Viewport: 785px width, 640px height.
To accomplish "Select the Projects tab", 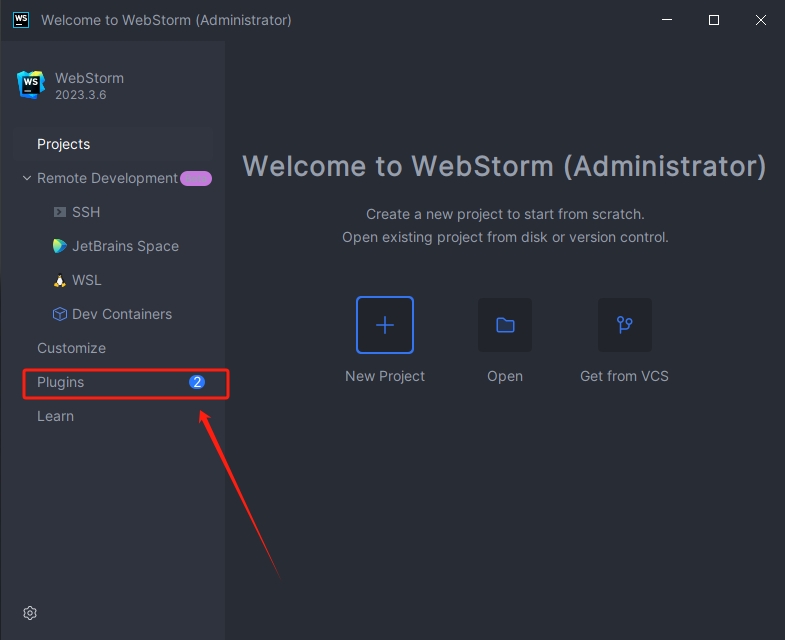I will point(64,144).
